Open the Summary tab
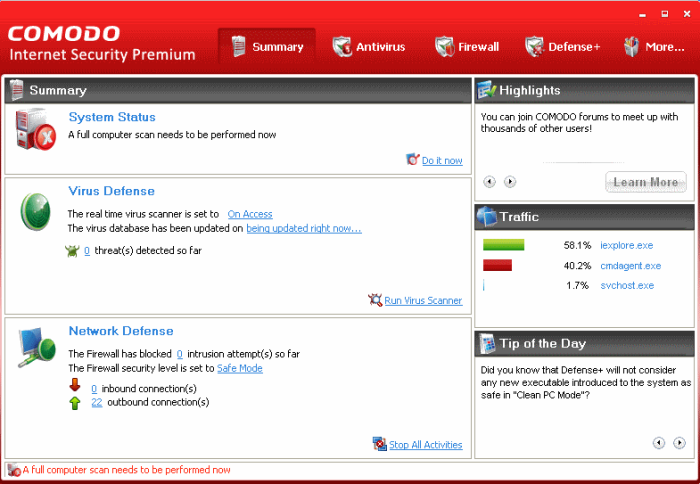The height and width of the screenshot is (484, 700). [267, 46]
